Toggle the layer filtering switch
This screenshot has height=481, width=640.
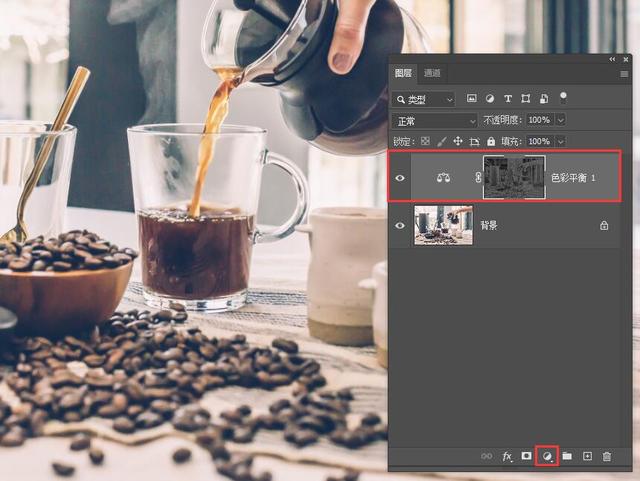click(563, 98)
